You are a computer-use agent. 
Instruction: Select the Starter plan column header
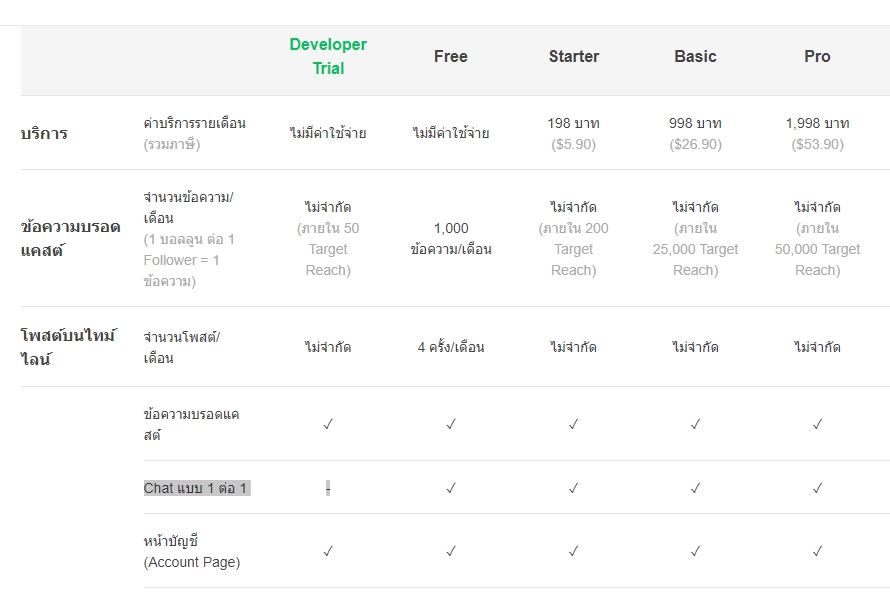[x=573, y=56]
